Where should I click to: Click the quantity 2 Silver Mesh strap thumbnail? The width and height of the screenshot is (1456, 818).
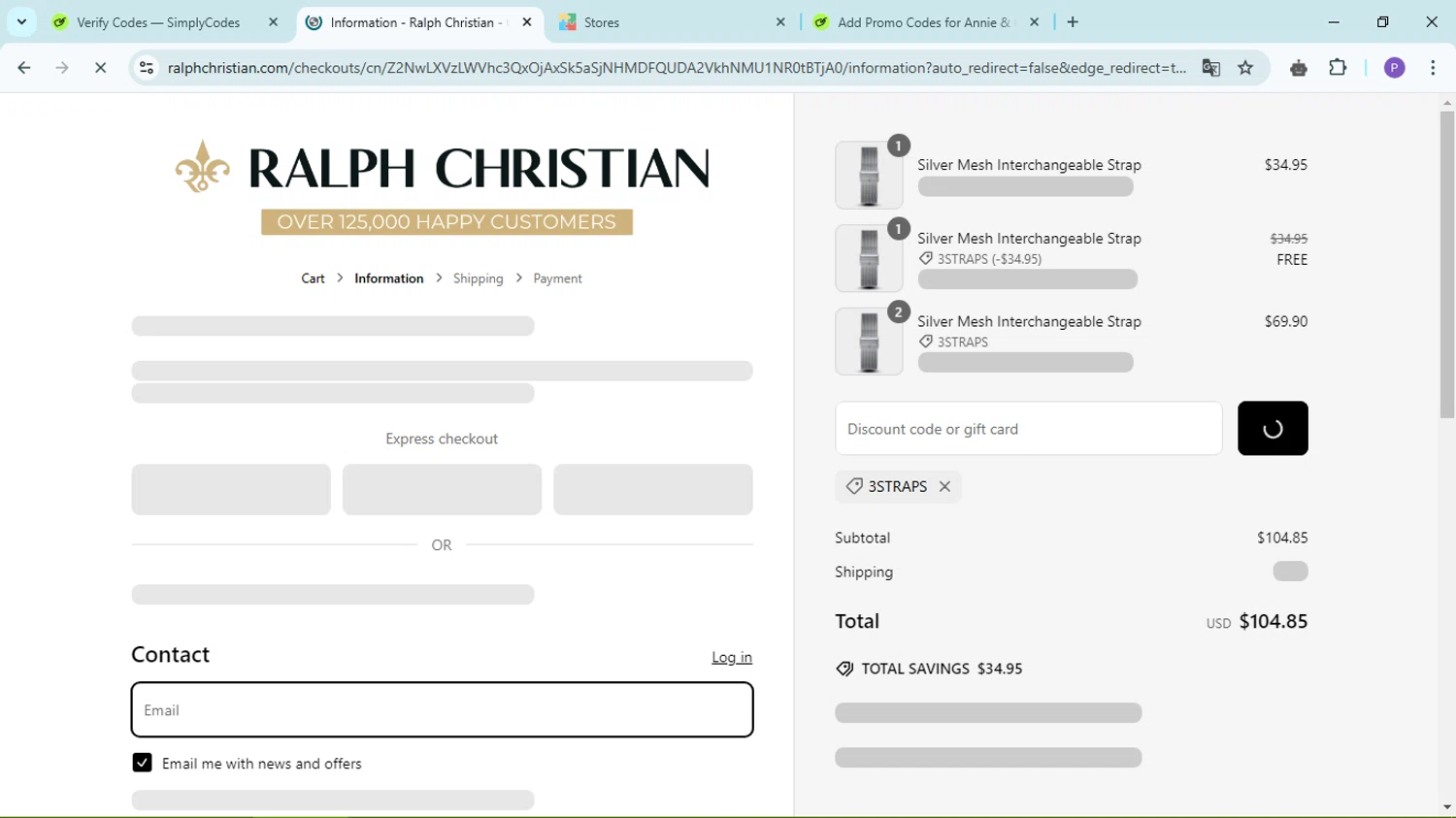click(869, 342)
